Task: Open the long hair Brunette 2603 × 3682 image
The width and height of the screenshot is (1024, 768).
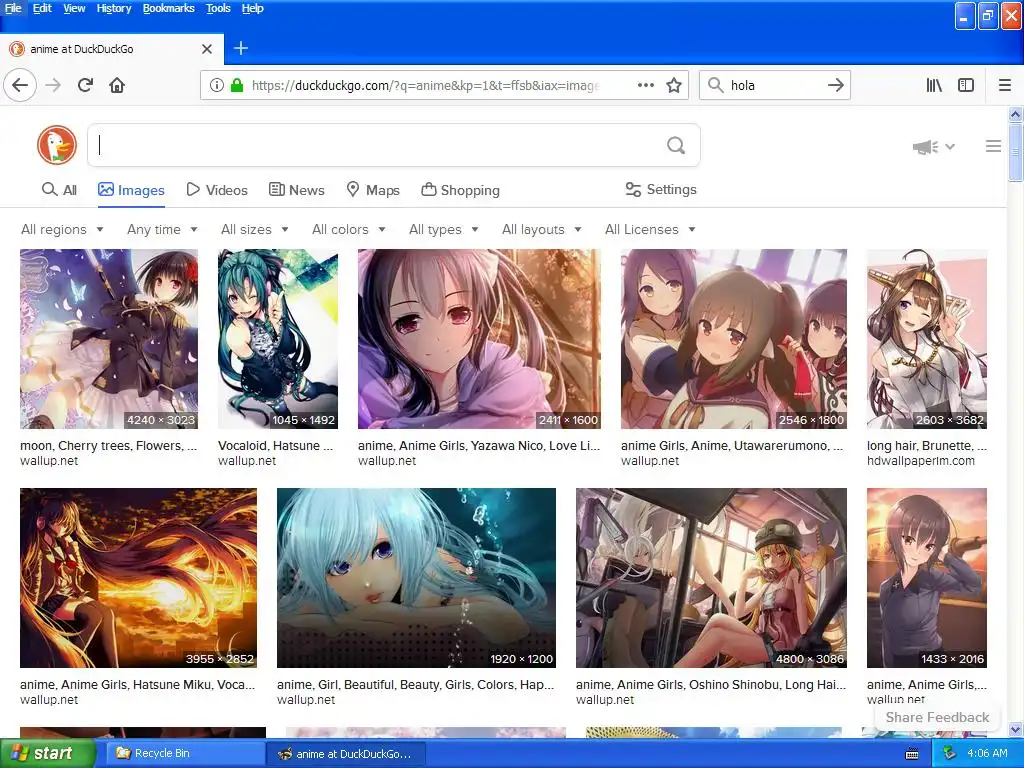Action: 927,338
